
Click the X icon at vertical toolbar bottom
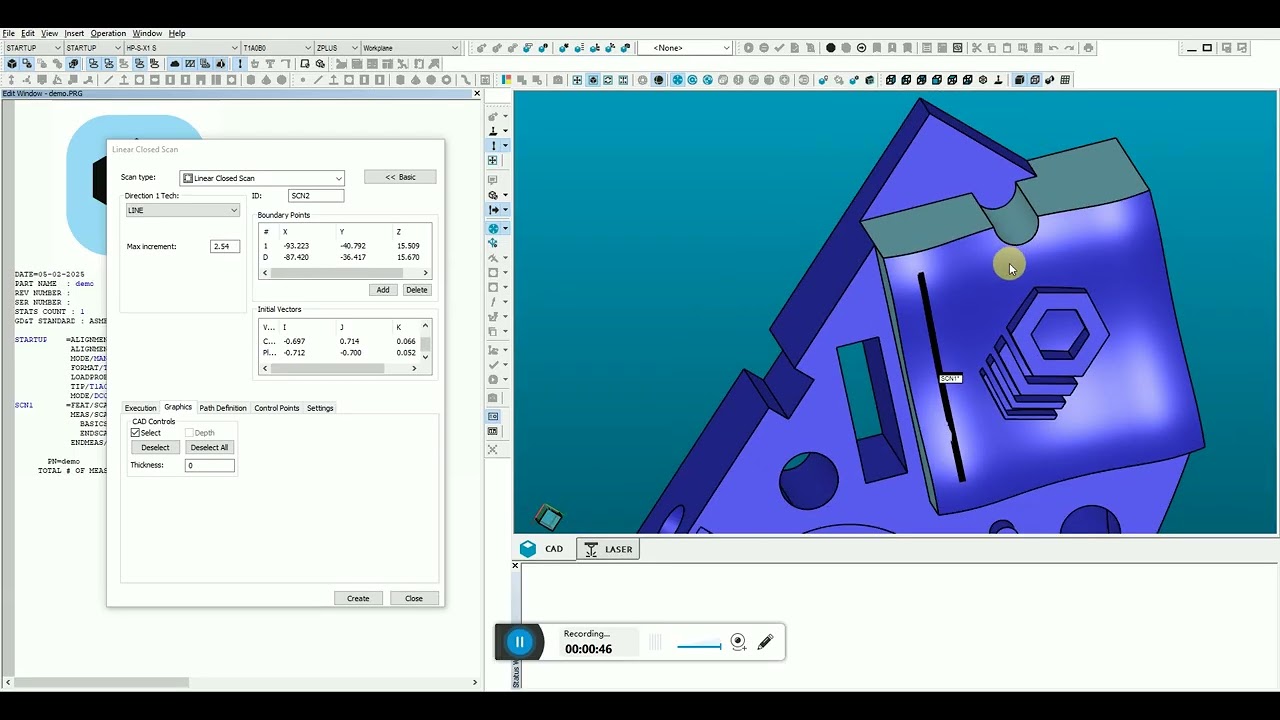tap(492, 450)
